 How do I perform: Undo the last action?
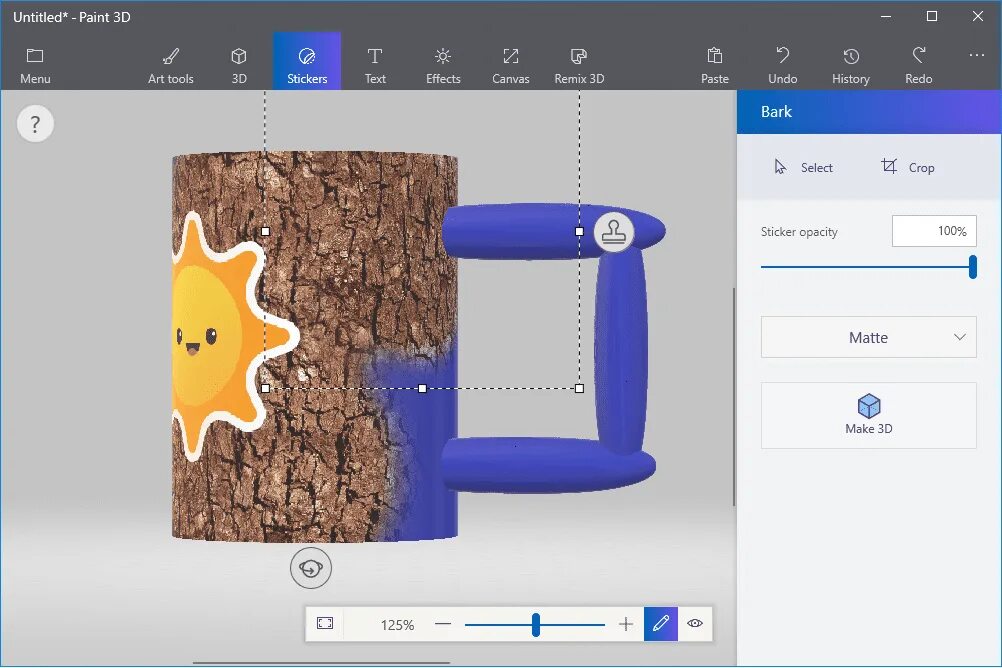coord(782,65)
